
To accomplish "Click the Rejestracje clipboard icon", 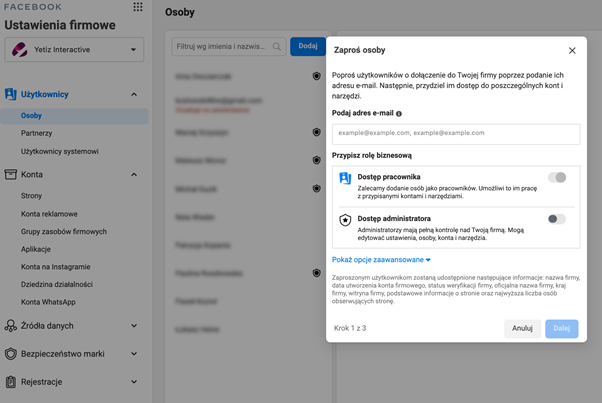I will click(11, 382).
